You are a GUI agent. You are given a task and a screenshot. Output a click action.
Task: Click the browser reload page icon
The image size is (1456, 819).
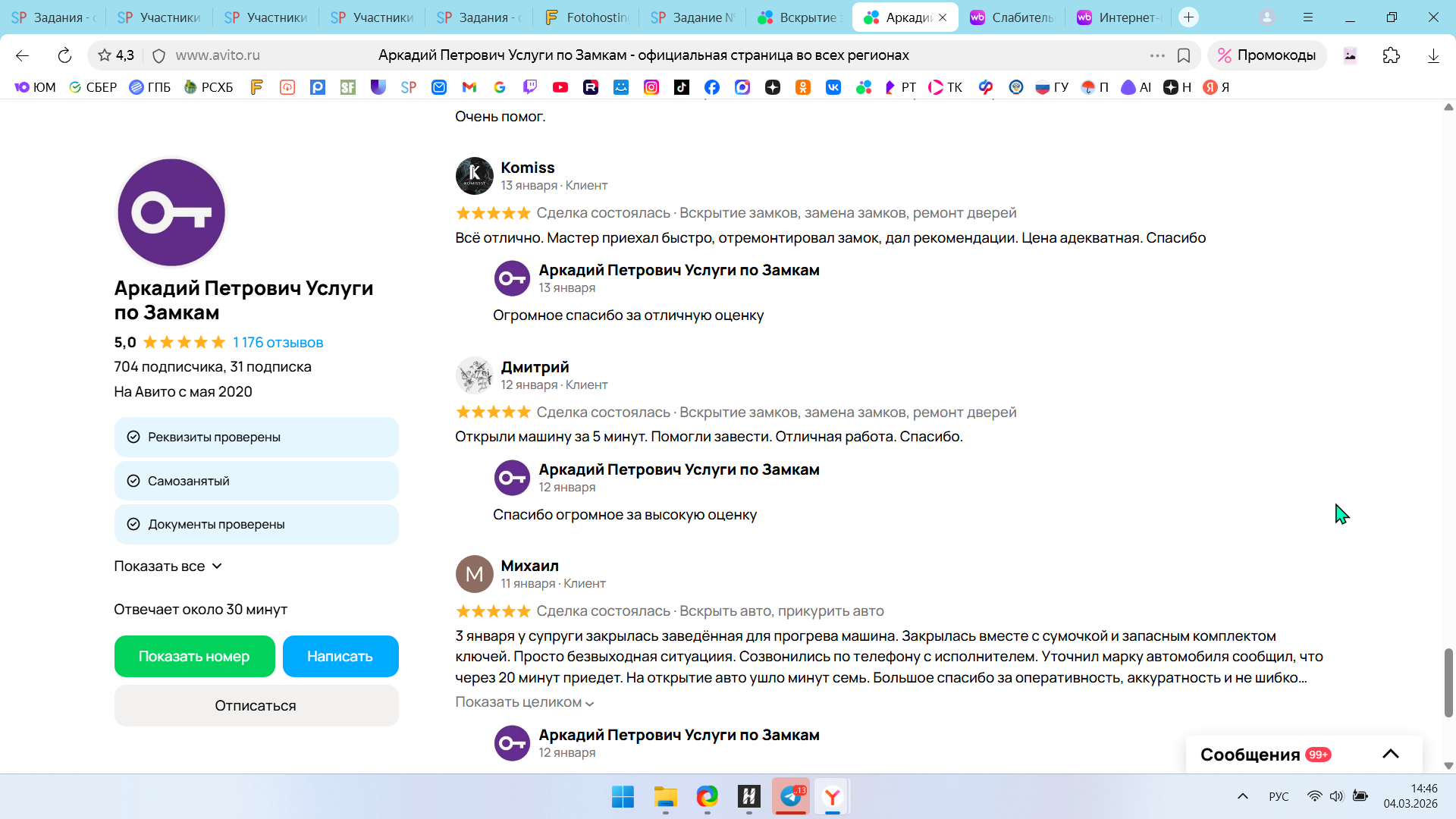(64, 55)
